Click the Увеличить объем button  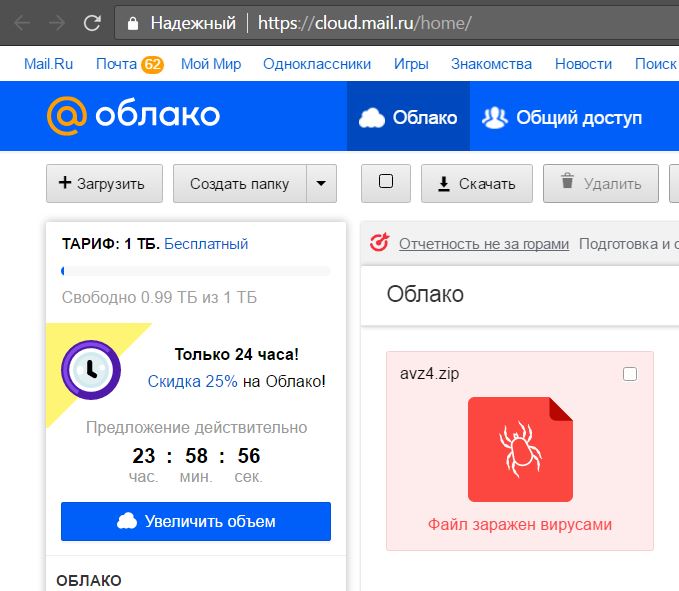(x=196, y=521)
